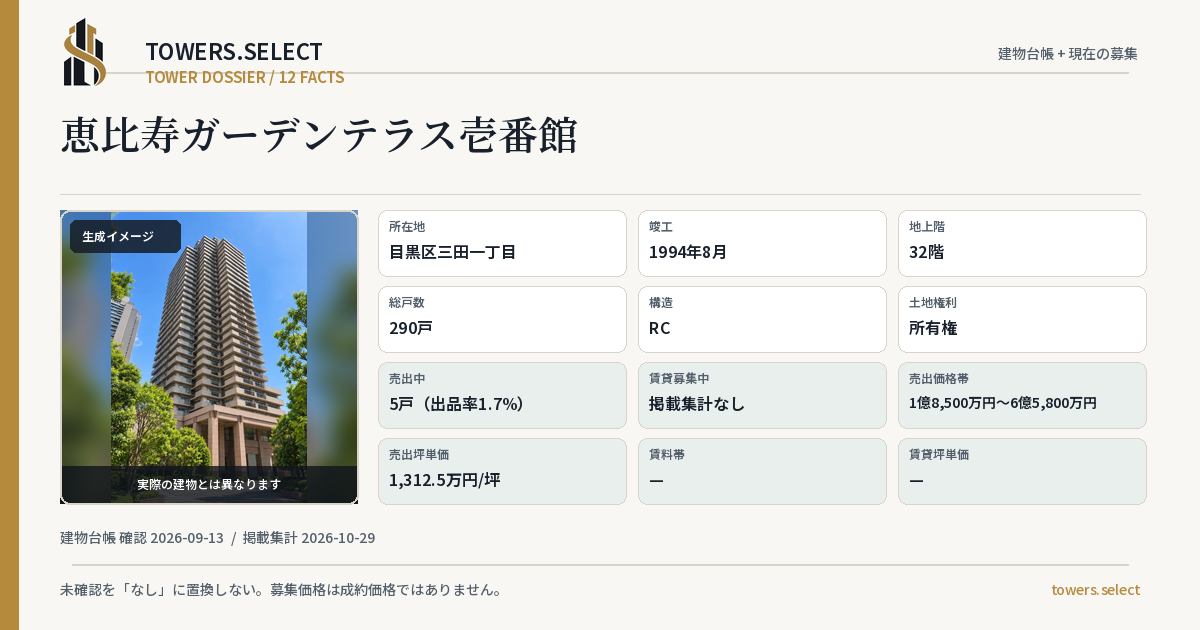Image resolution: width=1200 pixels, height=630 pixels.
Task: Open the towers.select footer link
Action: pos(1095,590)
